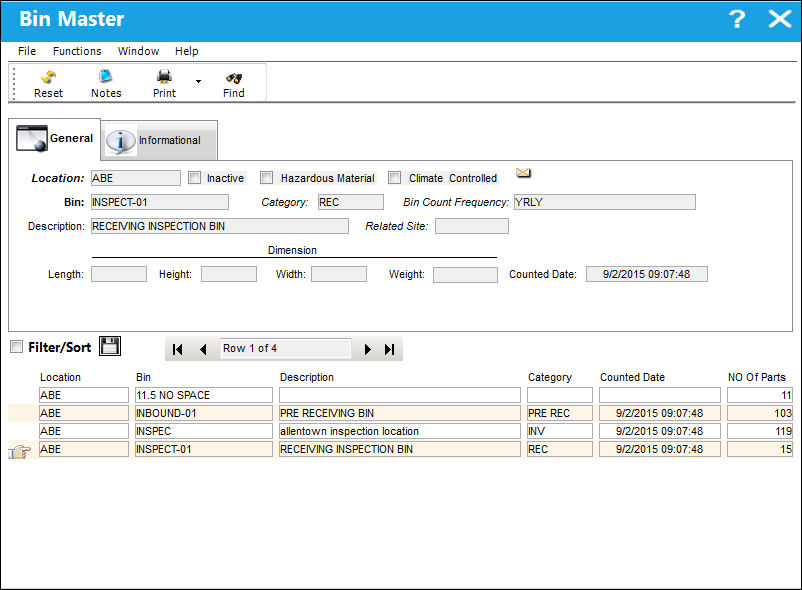802x590 pixels.
Task: Click Location column header in grid
Action: 60,377
